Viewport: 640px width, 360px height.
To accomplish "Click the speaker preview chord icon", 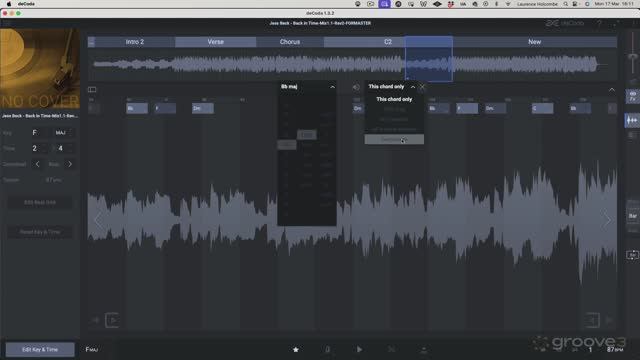I will [x=356, y=87].
